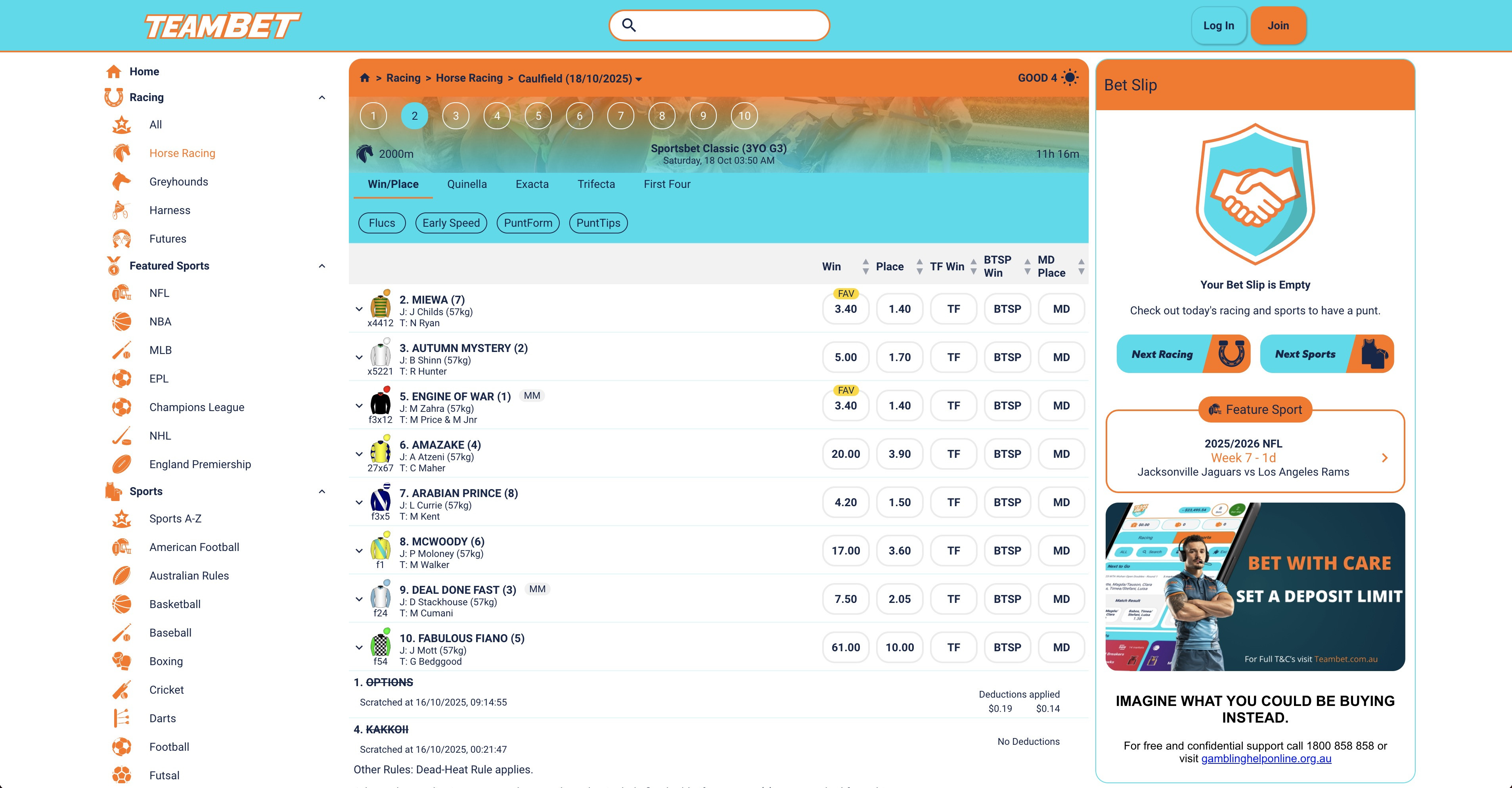
Task: Sort runners by Win column arrows
Action: (865, 266)
